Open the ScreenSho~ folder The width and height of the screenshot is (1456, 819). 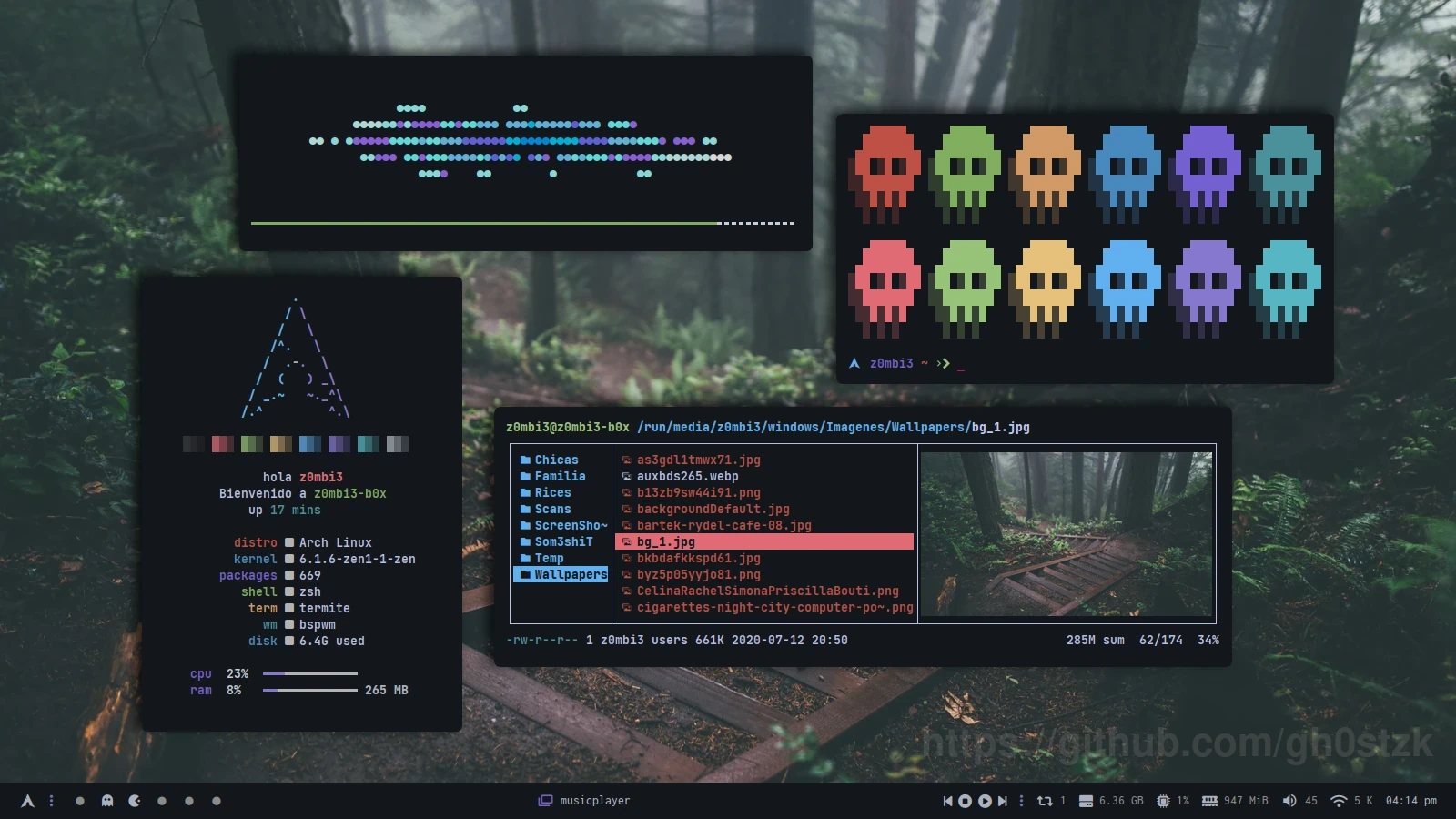coord(570,525)
